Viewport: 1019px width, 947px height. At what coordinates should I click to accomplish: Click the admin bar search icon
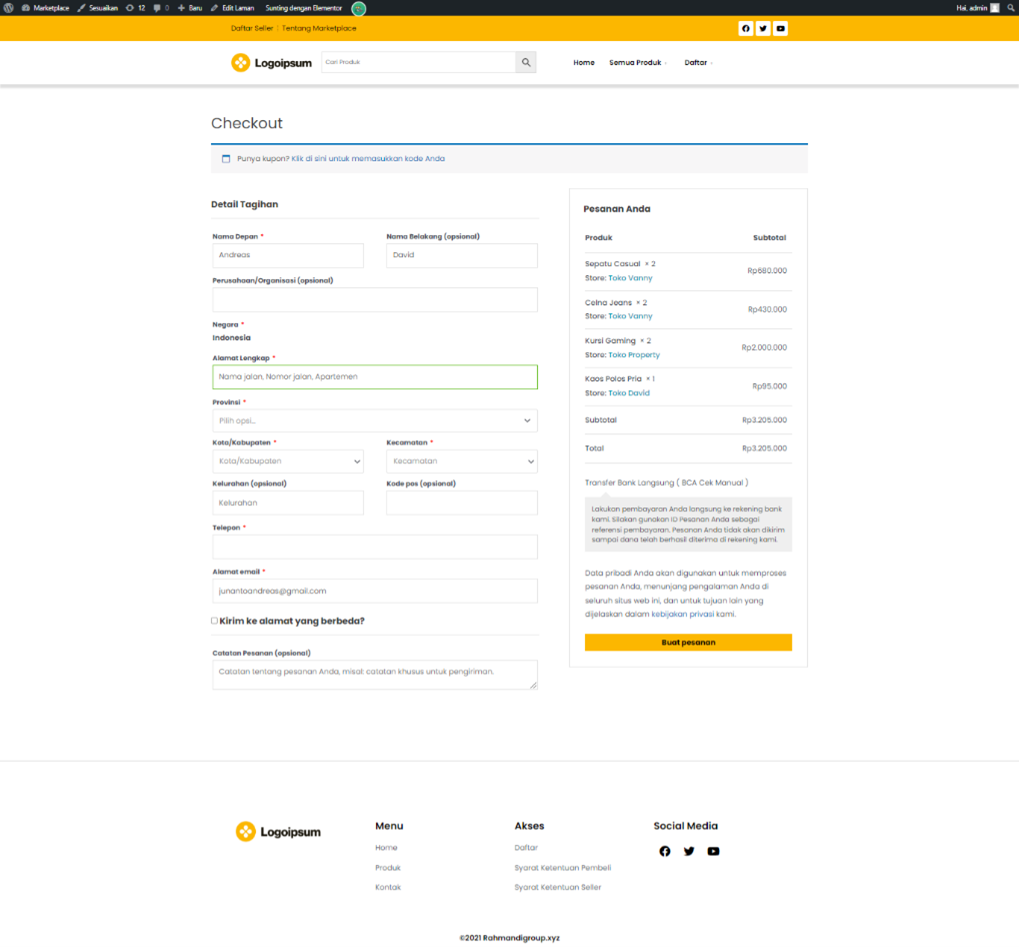tap(1010, 7)
